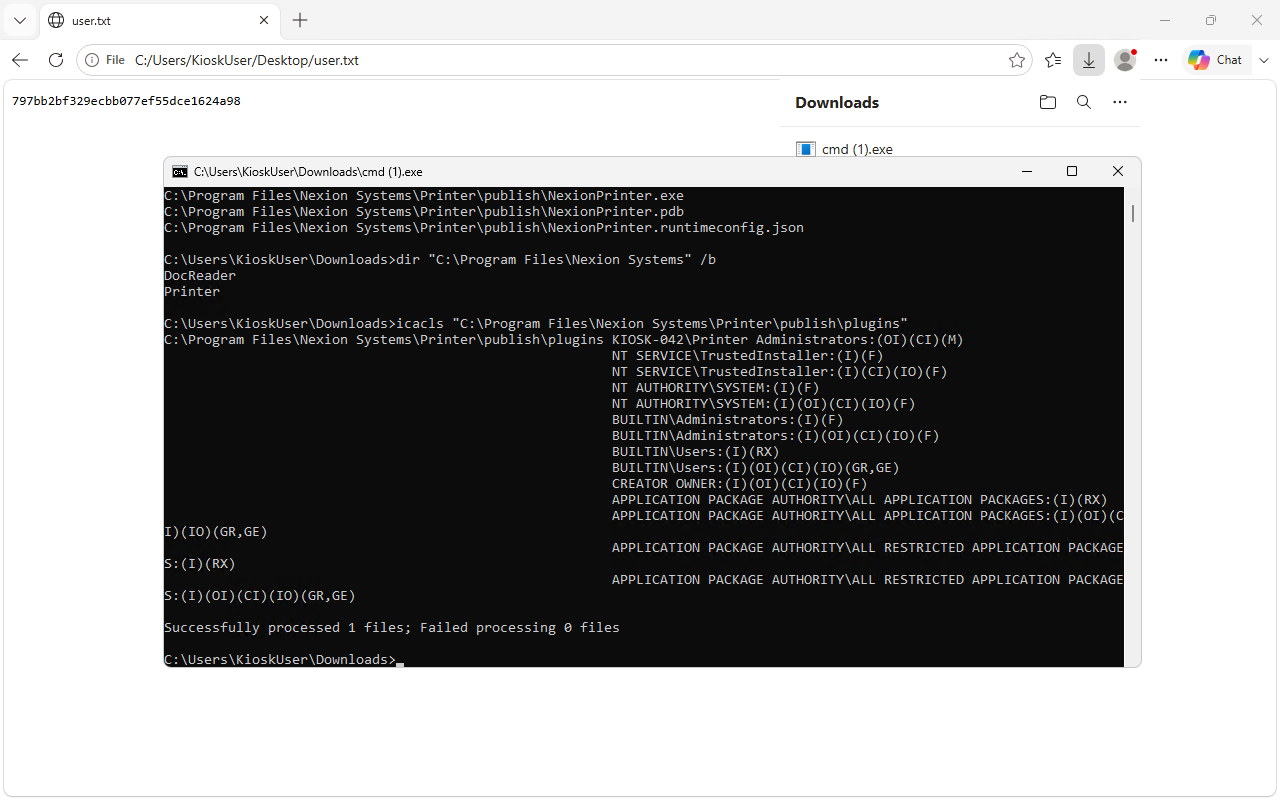The width and height of the screenshot is (1280, 800).
Task: Click 'BUILTIN\Users:(I)(OI)(CI)(IO)(GR,GE)' line
Action: coord(756,468)
